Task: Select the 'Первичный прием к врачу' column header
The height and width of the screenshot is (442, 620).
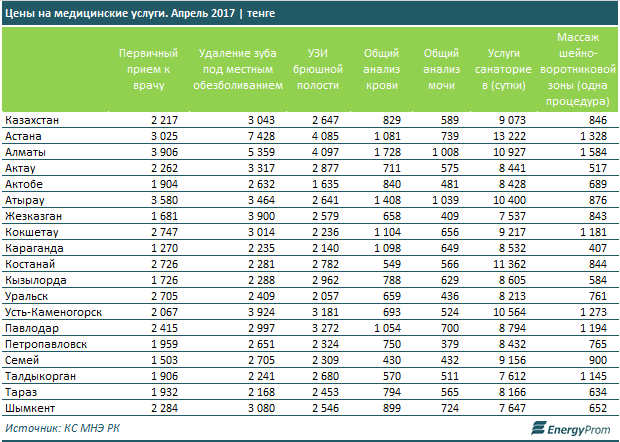Action: tap(149, 69)
